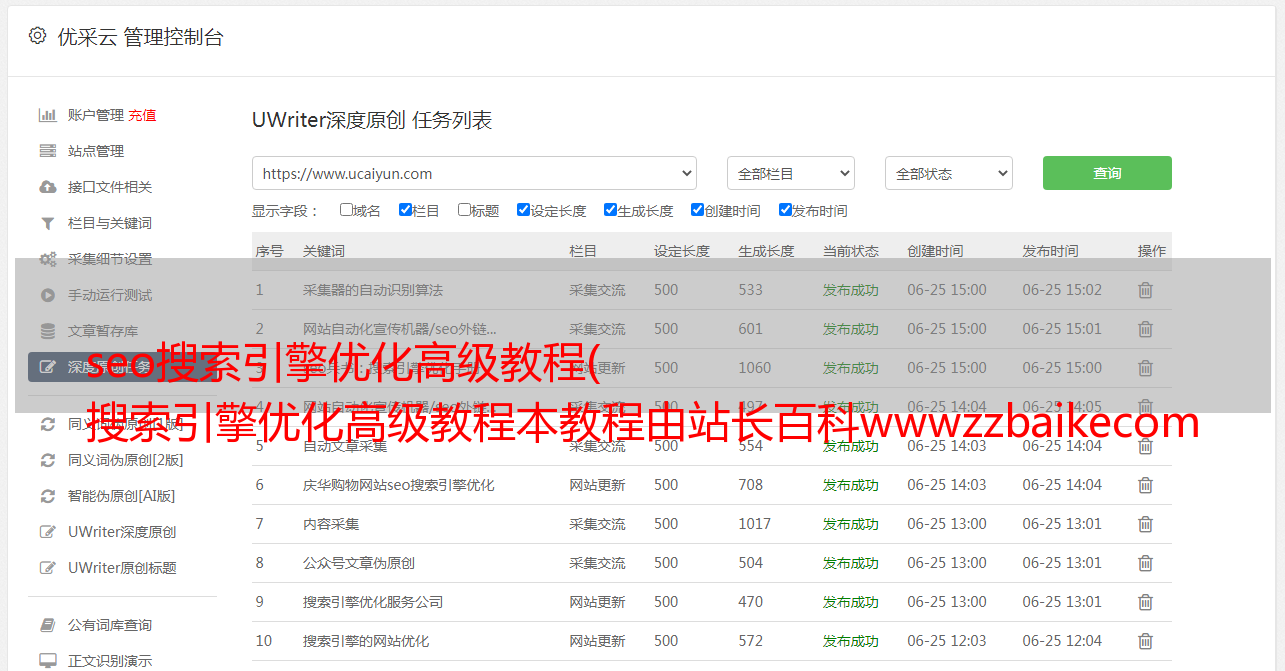Click publish time 06-25 12:04
This screenshot has width=1285, height=671.
[1062, 641]
